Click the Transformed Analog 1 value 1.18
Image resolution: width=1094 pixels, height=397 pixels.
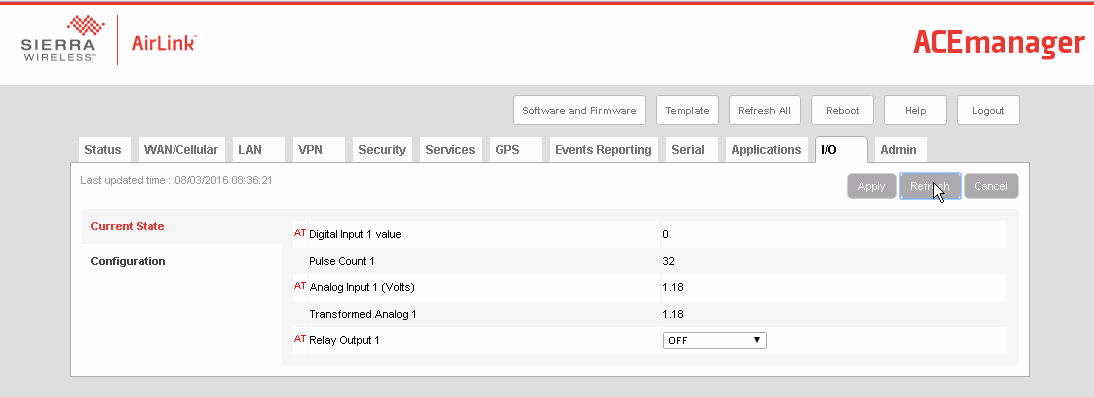pos(673,314)
